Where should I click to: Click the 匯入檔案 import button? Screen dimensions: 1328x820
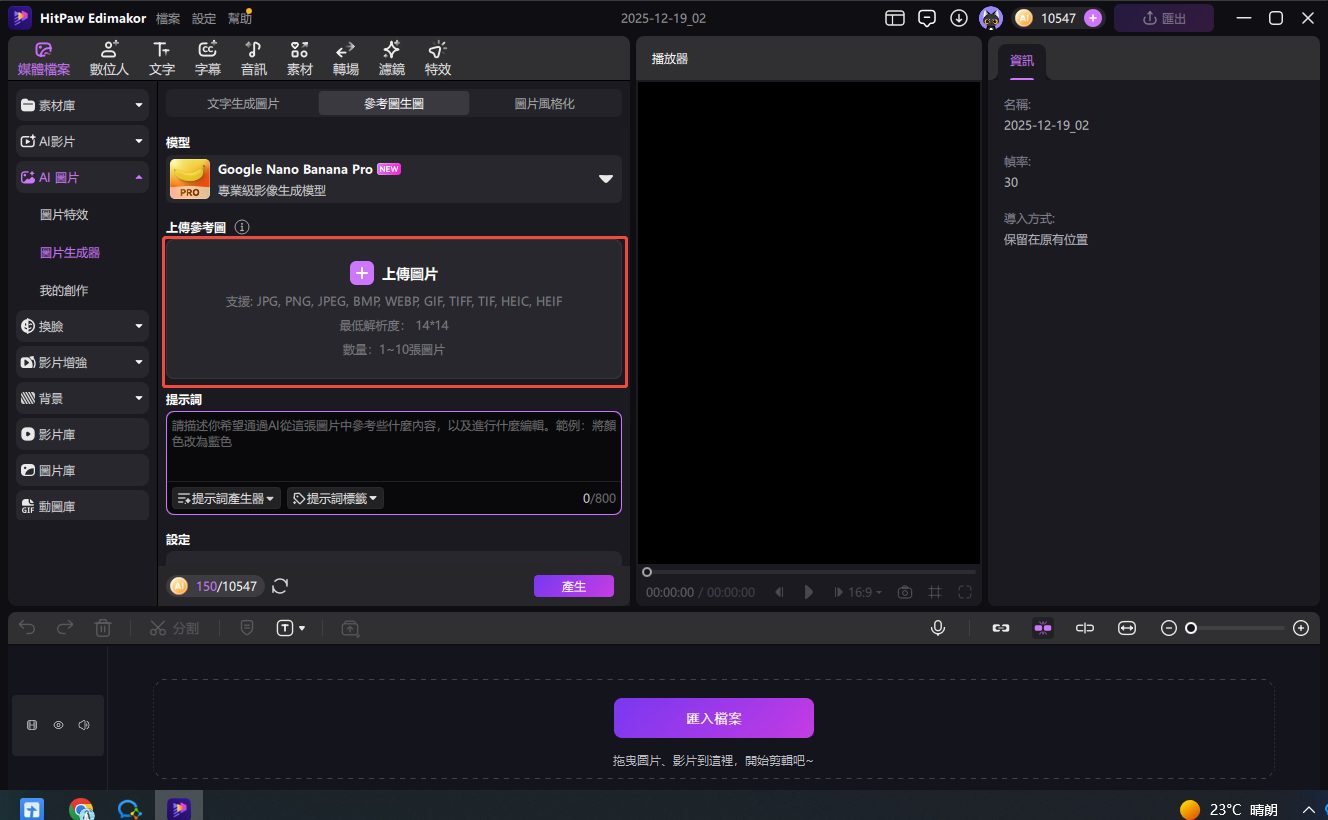tap(713, 717)
